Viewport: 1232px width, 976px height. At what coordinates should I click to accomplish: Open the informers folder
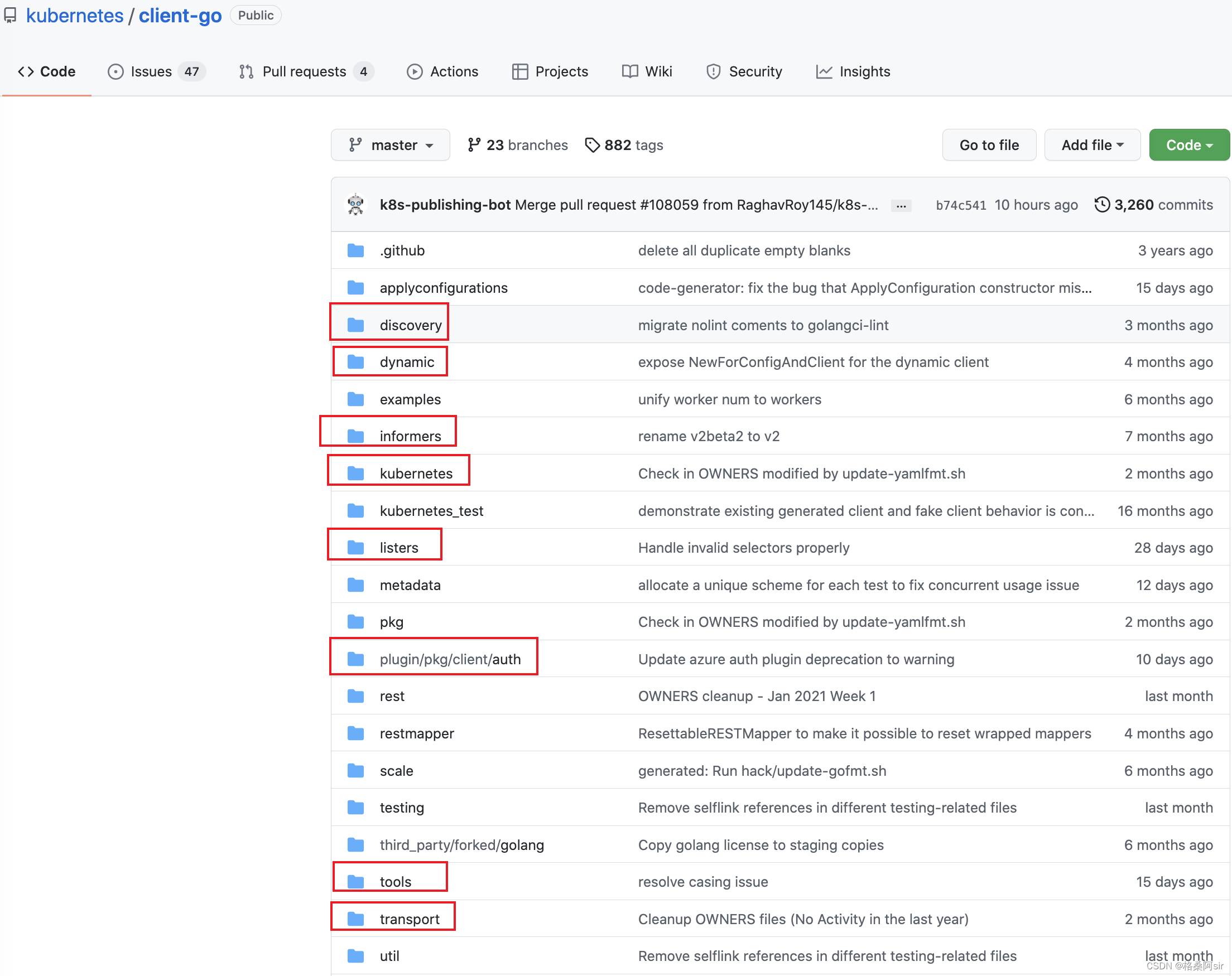(x=410, y=436)
